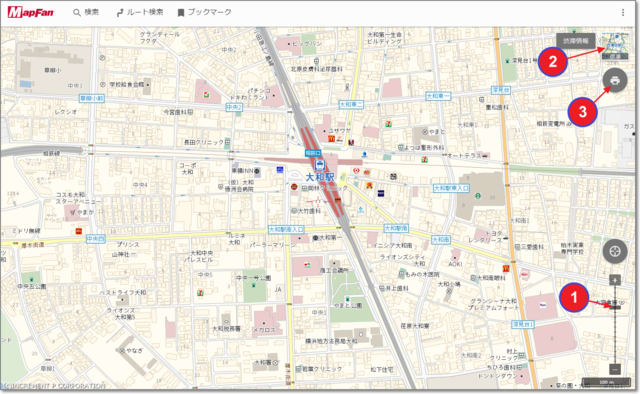Click the print map button

click(615, 80)
